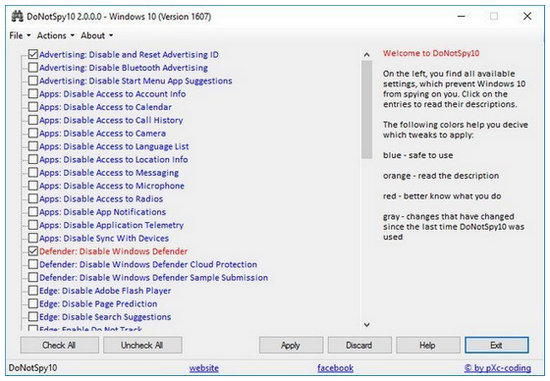Open the File menu dropdown

(20, 35)
